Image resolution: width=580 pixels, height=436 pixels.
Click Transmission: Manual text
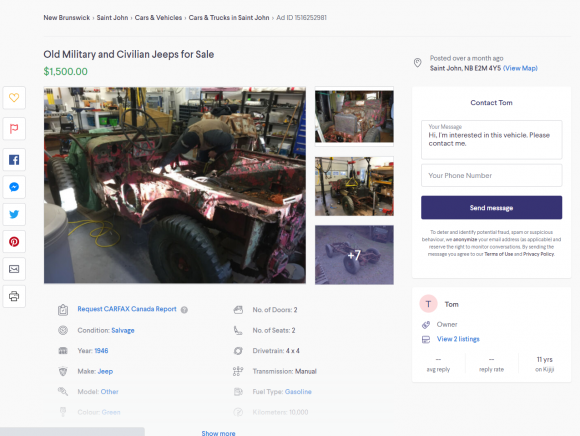tap(284, 371)
